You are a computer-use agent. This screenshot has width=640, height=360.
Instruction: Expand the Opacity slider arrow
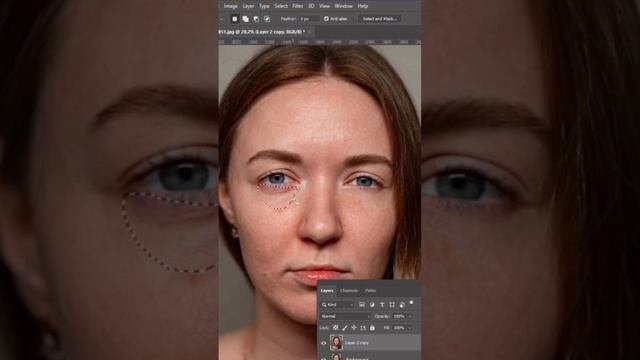(410, 316)
